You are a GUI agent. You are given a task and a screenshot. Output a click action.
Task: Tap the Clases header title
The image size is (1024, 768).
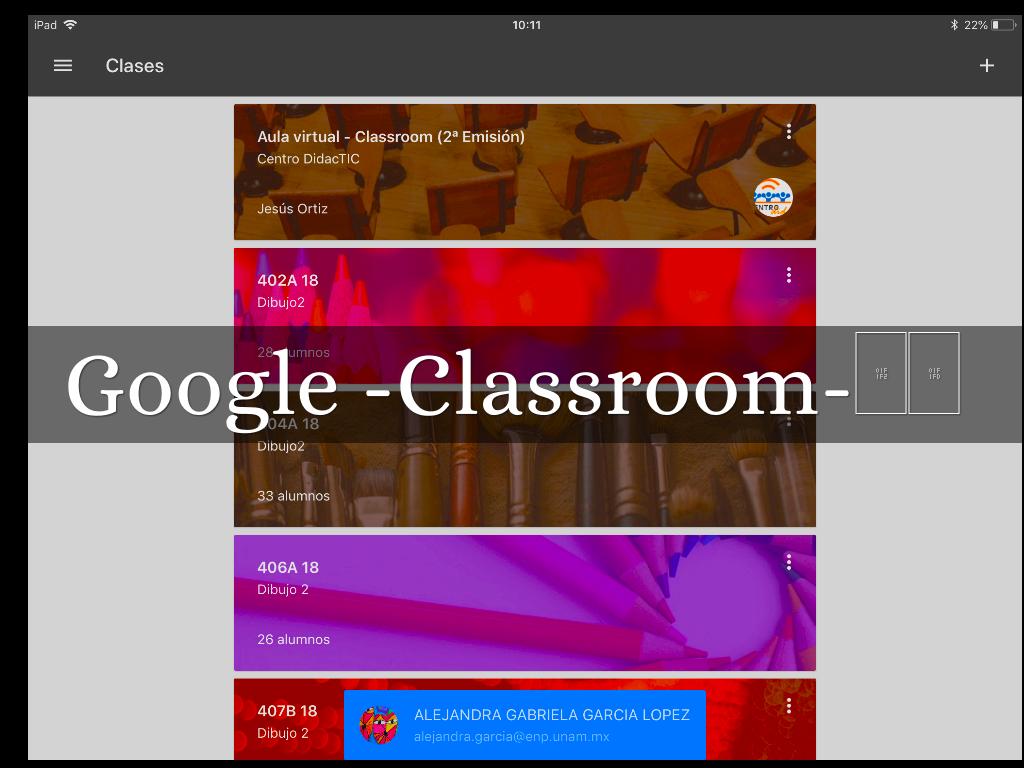coord(135,66)
